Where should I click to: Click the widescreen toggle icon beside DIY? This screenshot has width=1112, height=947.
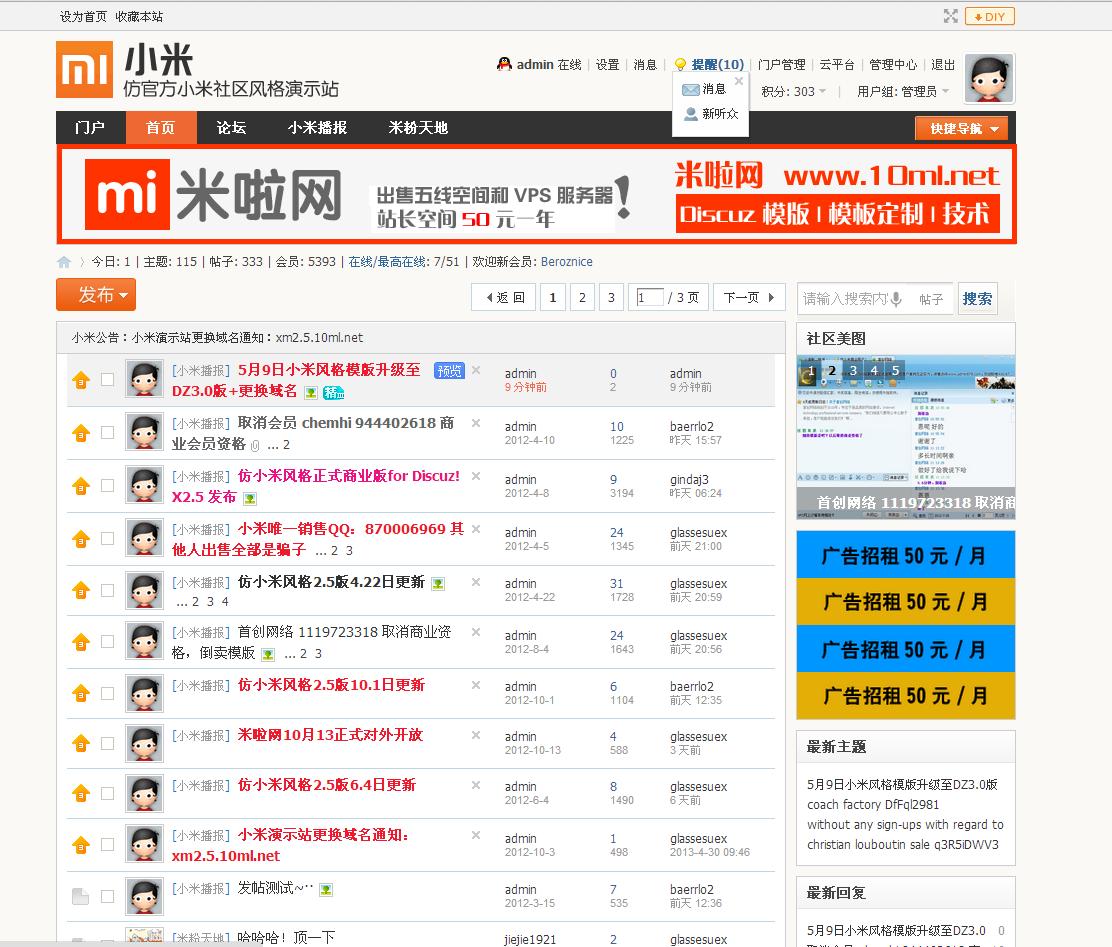[951, 16]
